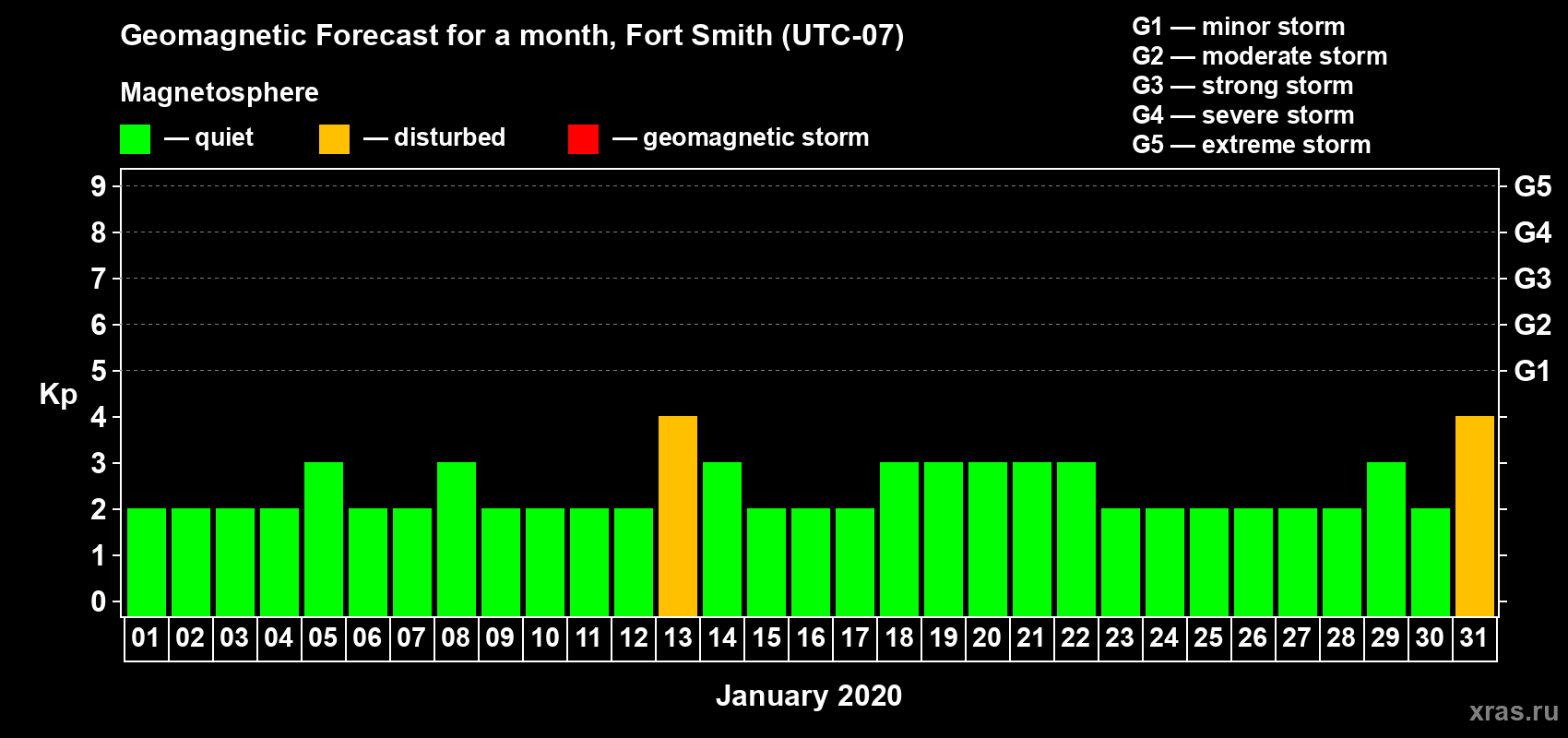Click date label 10 on the axis

545,637
